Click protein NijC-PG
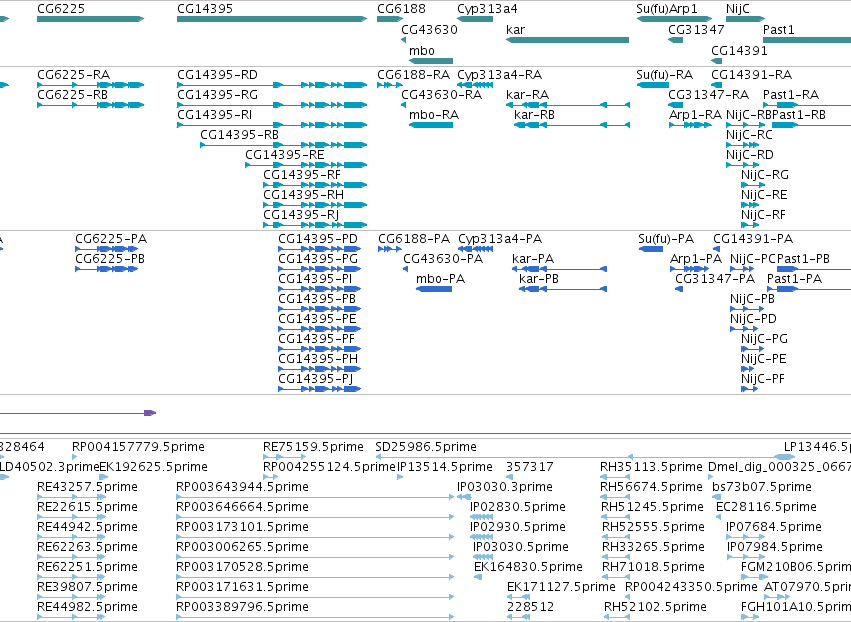851x622 pixels. pos(764,339)
